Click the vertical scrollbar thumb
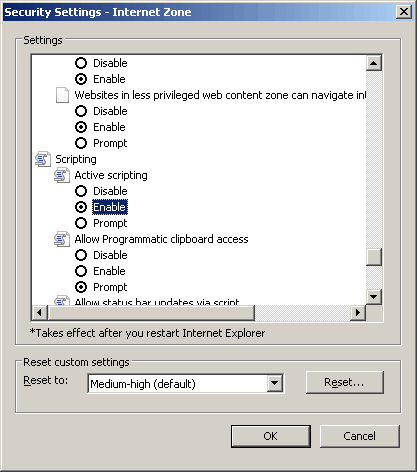The width and height of the screenshot is (417, 472). click(374, 257)
